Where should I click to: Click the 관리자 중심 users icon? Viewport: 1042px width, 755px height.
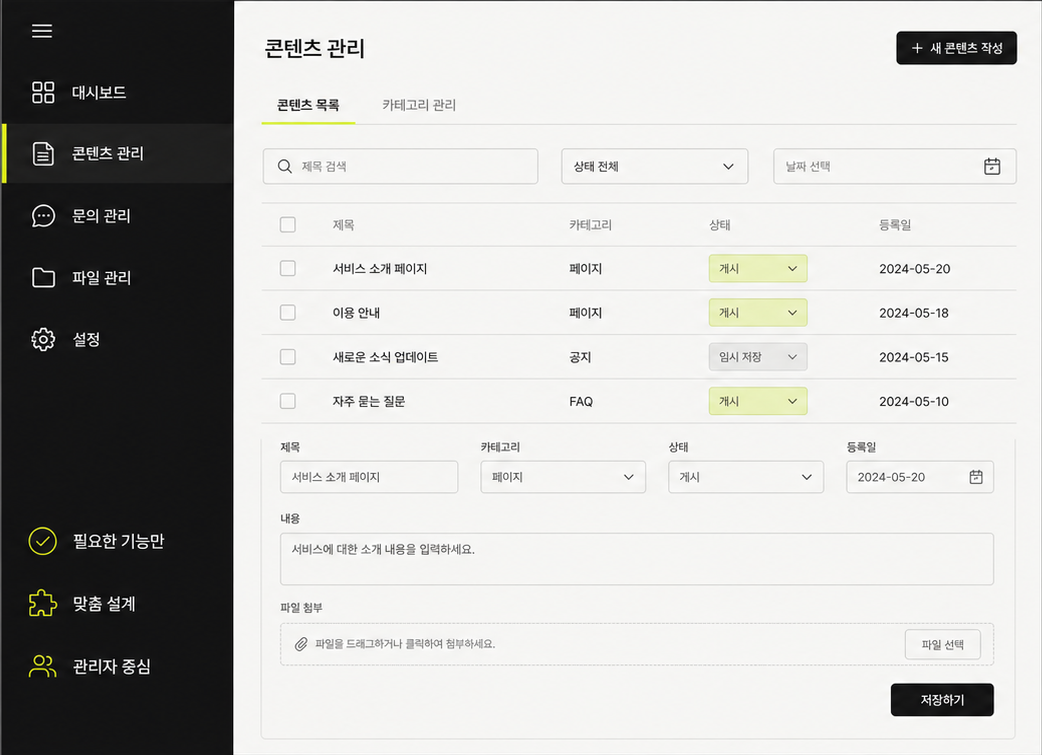(43, 666)
